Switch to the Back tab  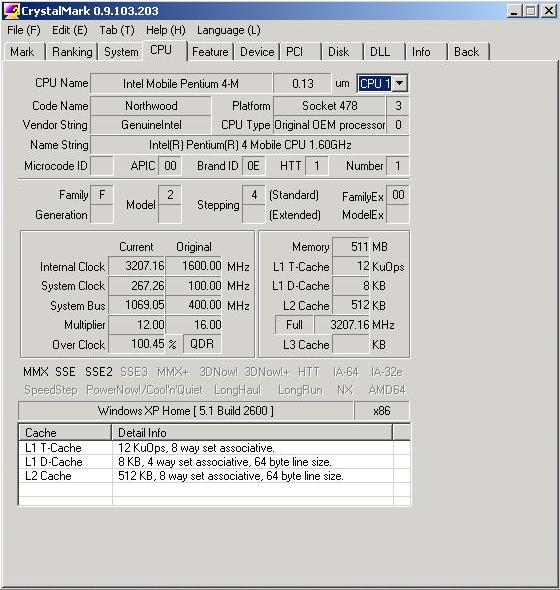(x=468, y=52)
